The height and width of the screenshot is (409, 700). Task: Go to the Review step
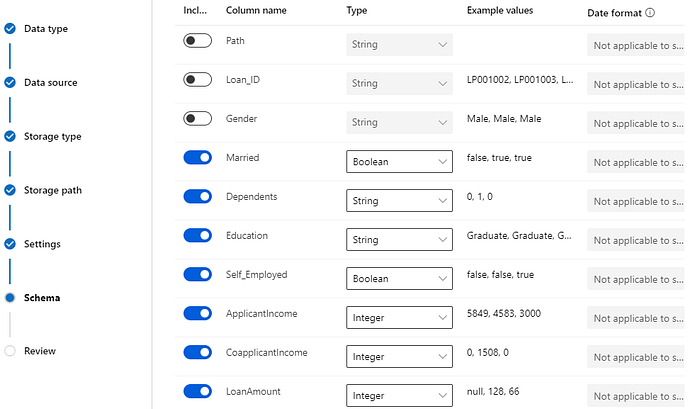tap(40, 351)
